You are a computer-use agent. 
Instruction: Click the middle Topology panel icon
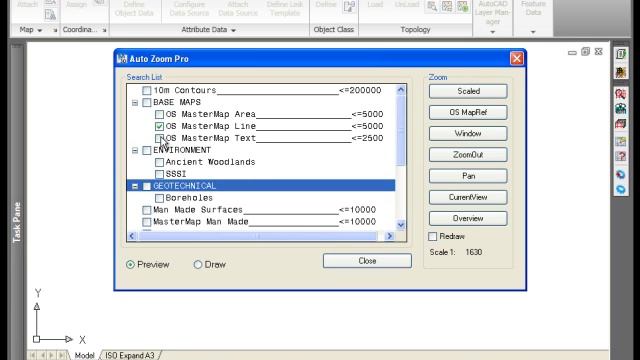pos(447,6)
